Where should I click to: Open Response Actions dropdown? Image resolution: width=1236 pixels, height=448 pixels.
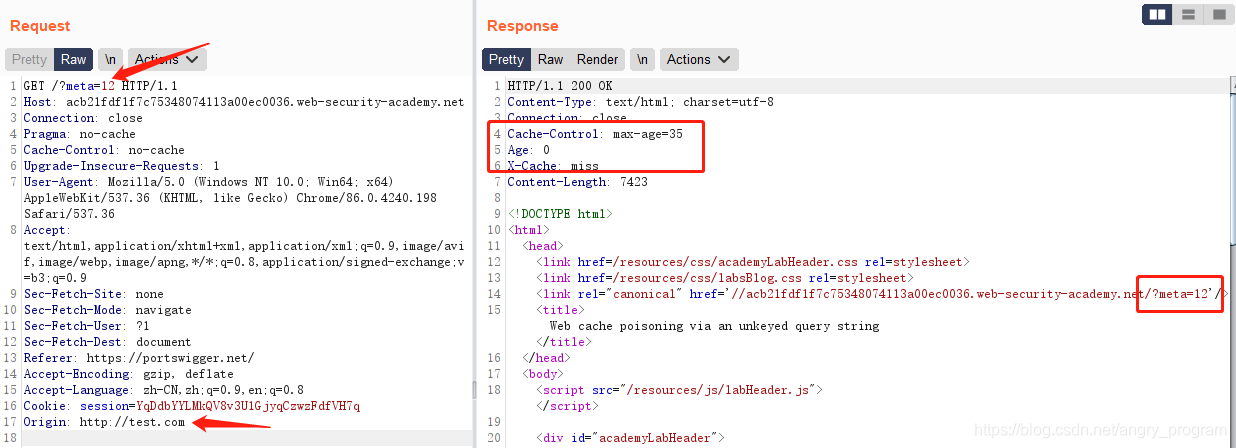[x=699, y=60]
